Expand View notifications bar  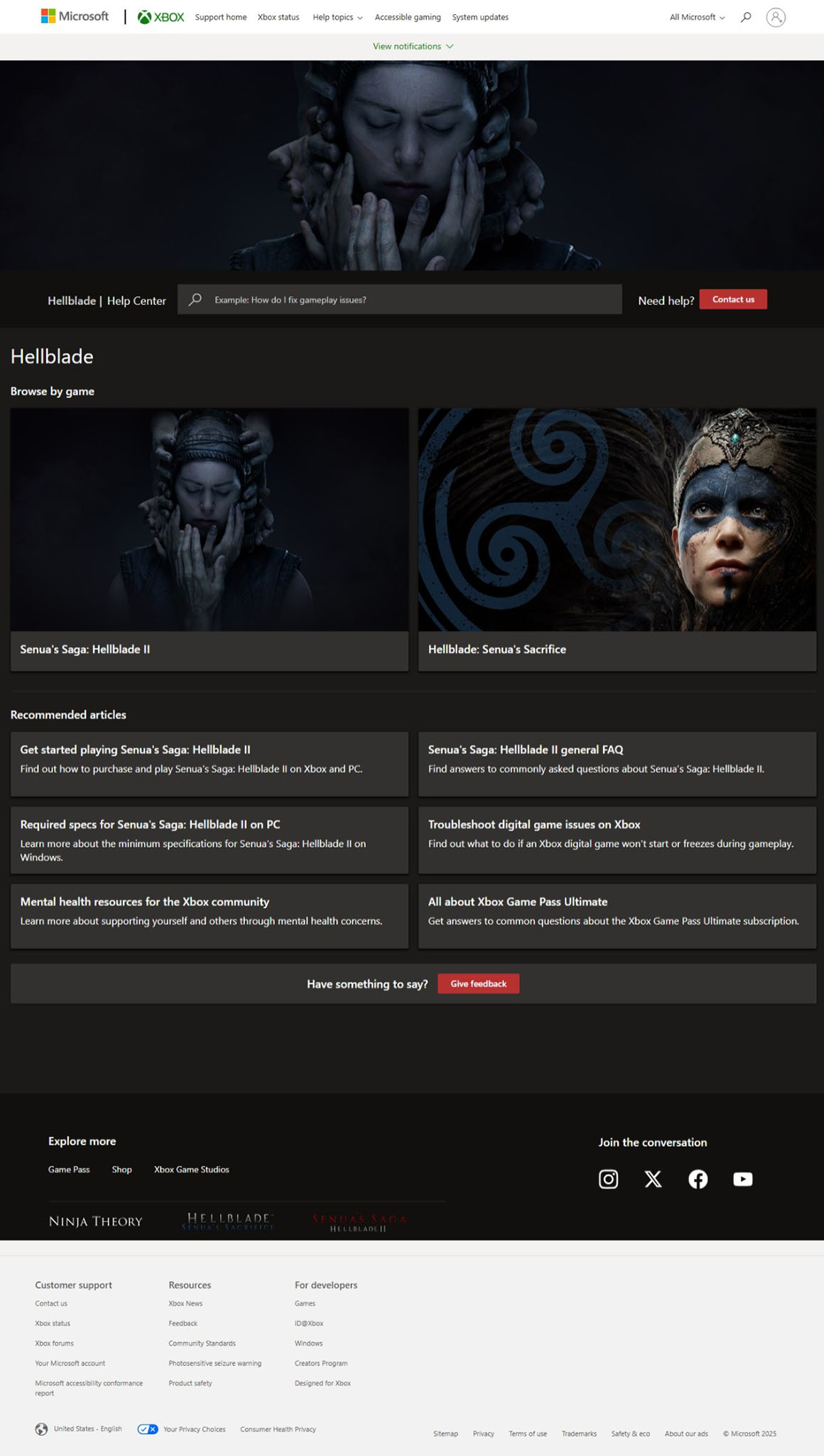(413, 46)
